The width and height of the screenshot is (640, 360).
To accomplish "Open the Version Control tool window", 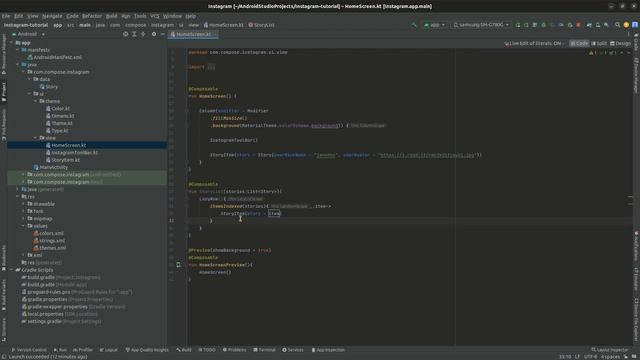I will [x=29, y=350].
